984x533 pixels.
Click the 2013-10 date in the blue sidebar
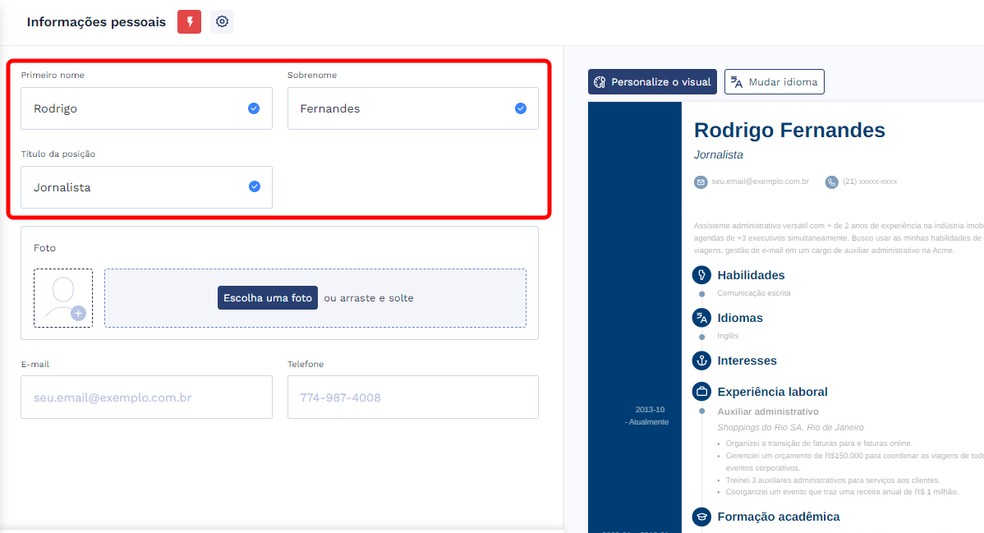[650, 409]
